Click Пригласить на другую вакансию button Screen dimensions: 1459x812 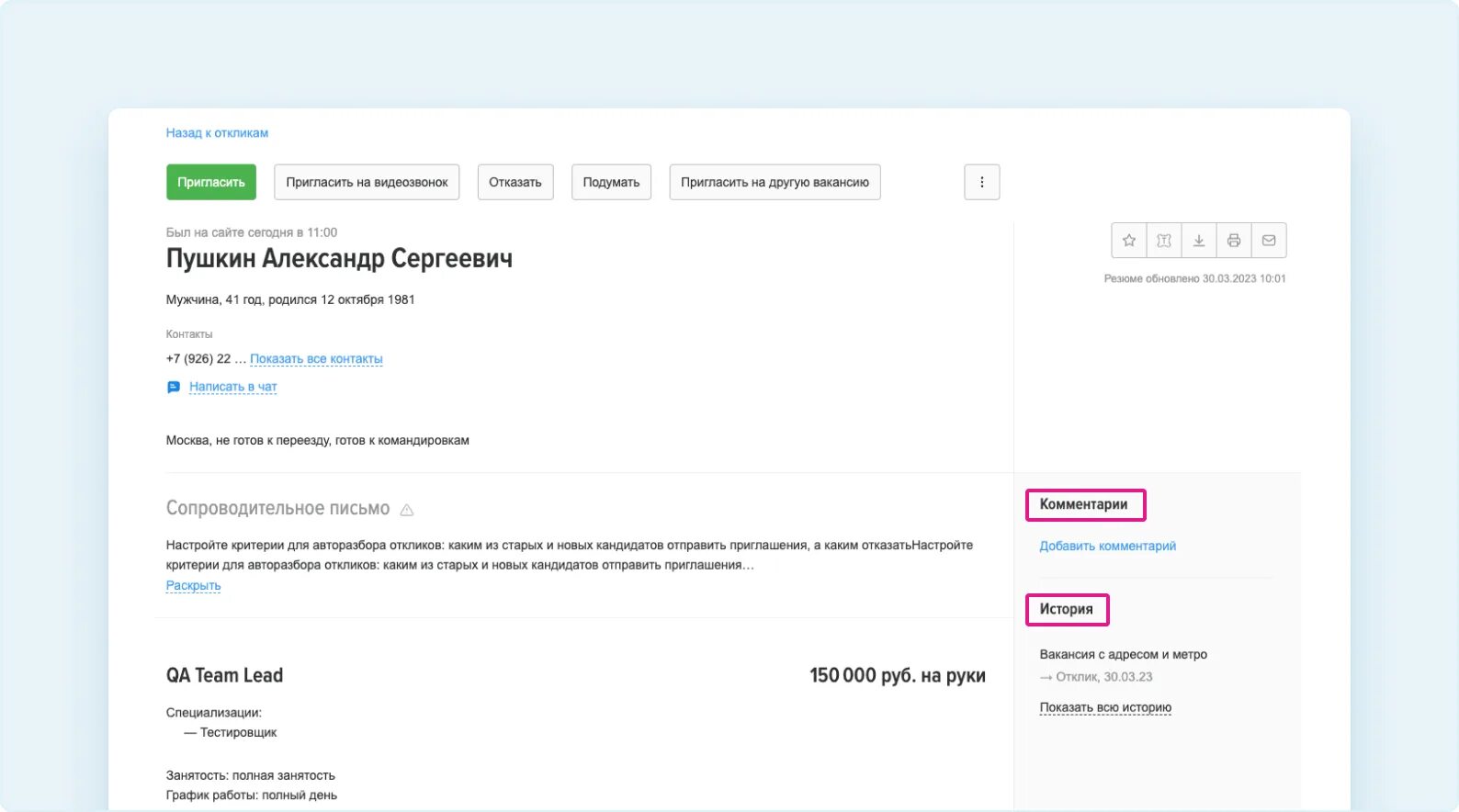pos(775,182)
